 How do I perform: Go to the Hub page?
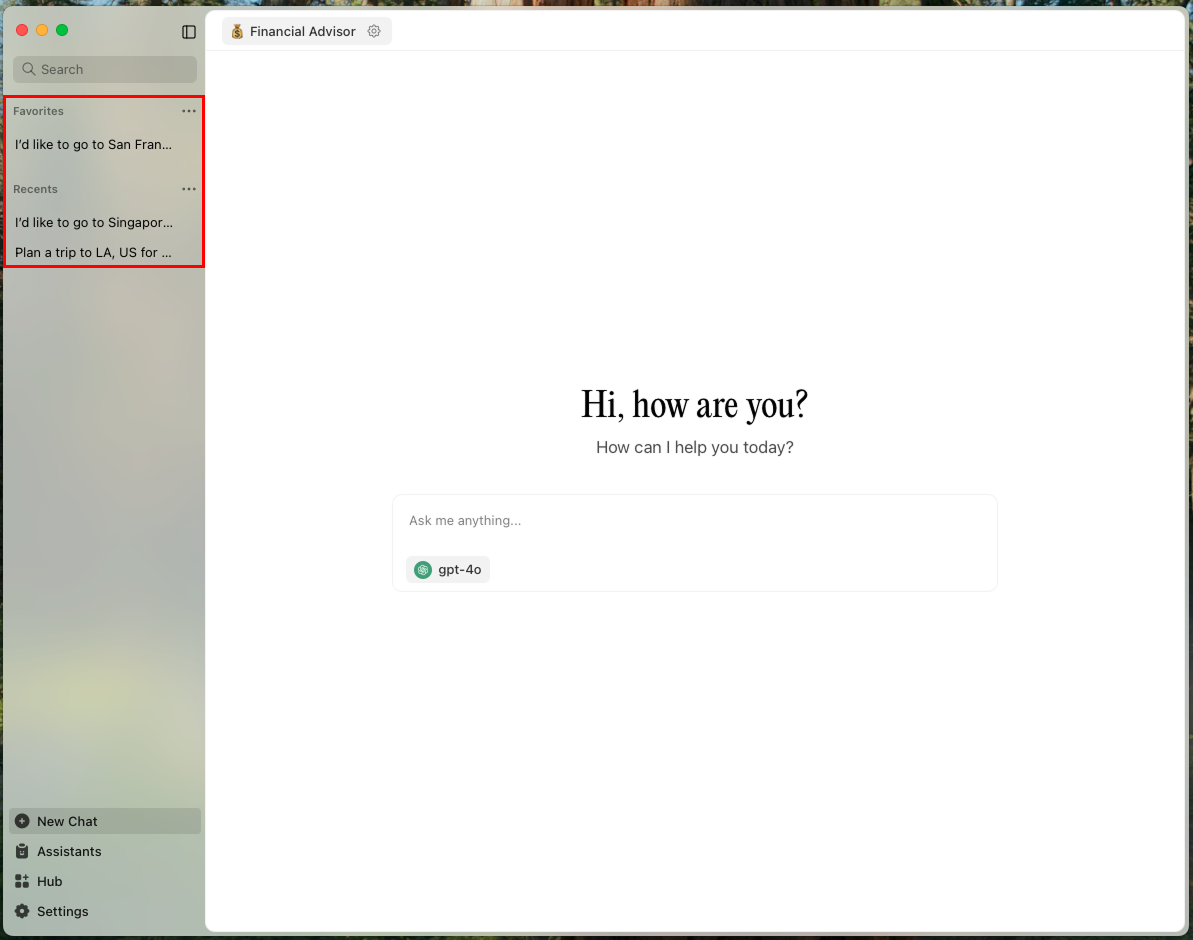[x=49, y=881]
